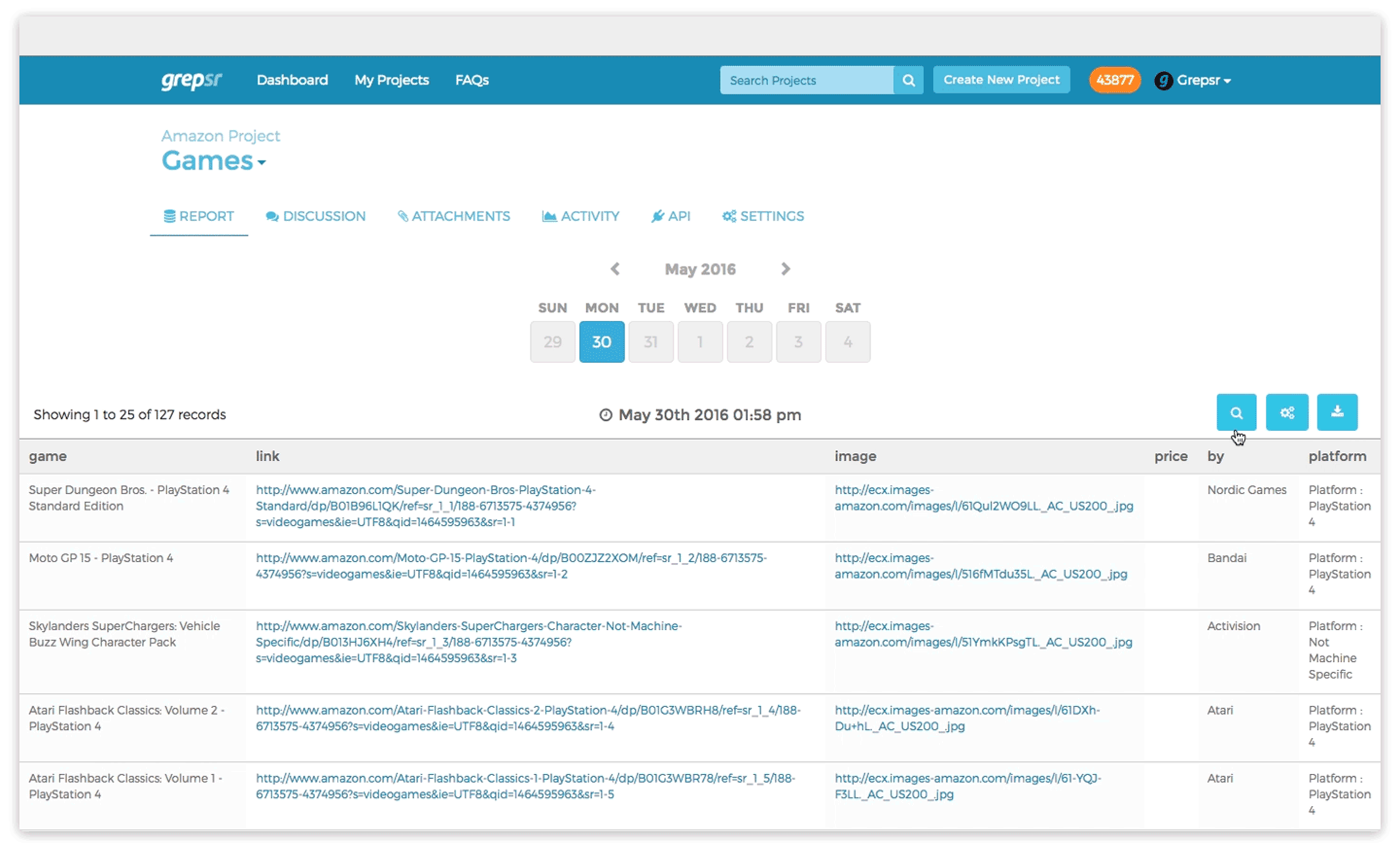This screenshot has height=843, width=1400.
Task: Select Tuesday 31 in calendar
Action: [651, 341]
